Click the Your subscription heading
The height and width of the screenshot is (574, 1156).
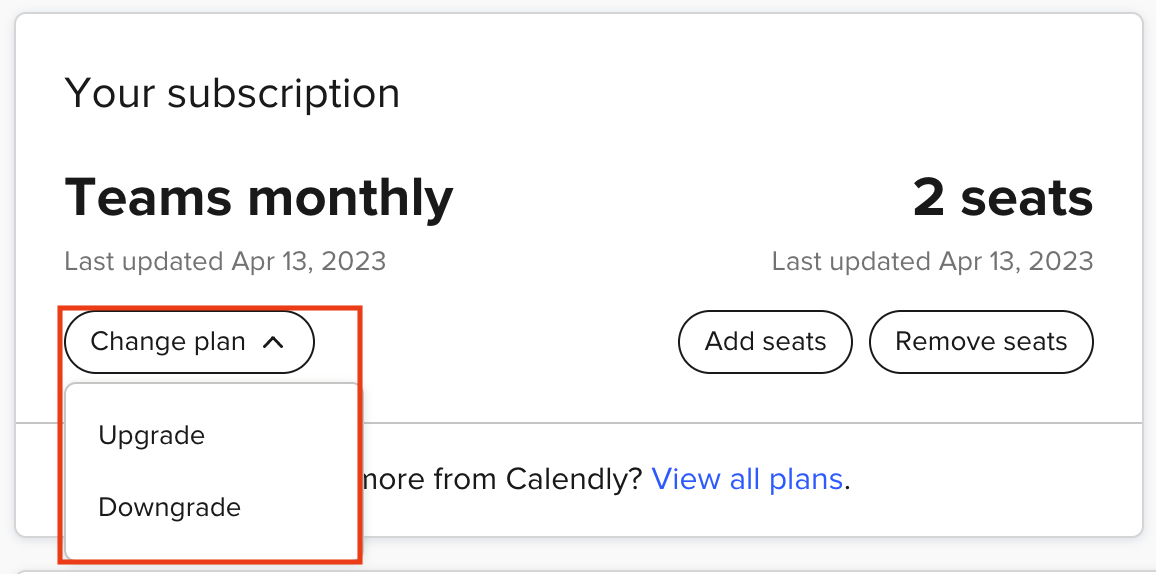click(232, 94)
